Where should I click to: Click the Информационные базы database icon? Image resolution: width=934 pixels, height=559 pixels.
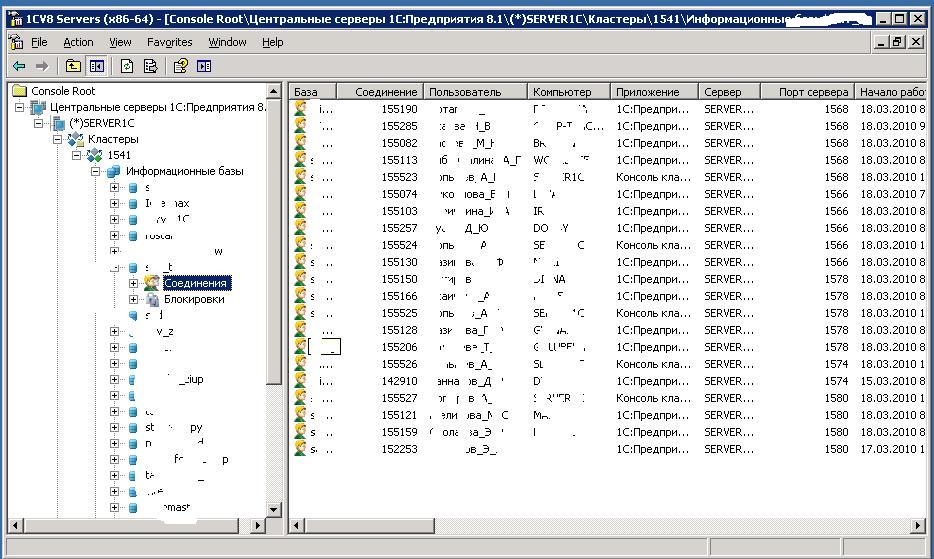(114, 172)
